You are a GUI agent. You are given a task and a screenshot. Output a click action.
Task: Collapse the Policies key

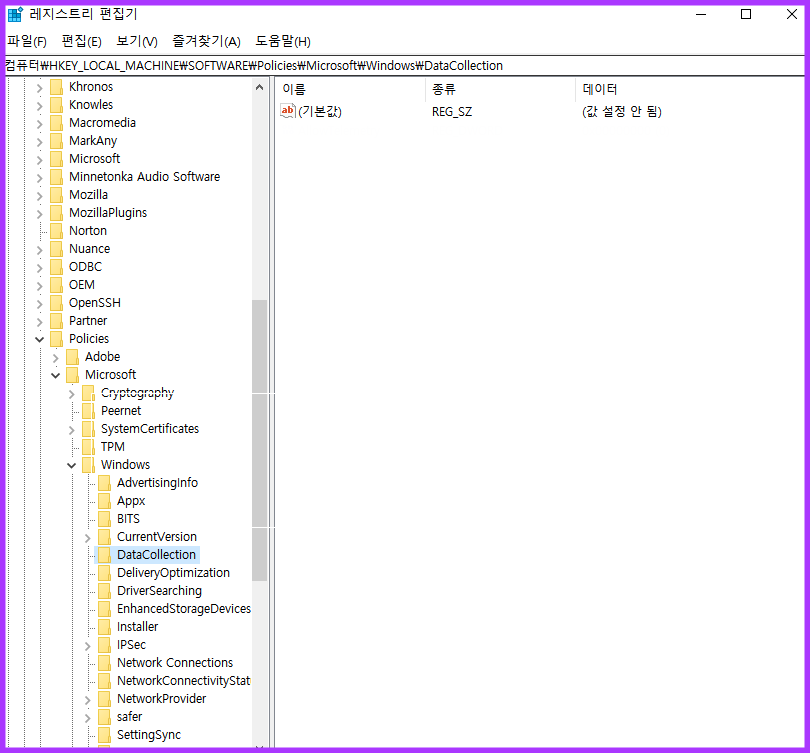tap(39, 339)
